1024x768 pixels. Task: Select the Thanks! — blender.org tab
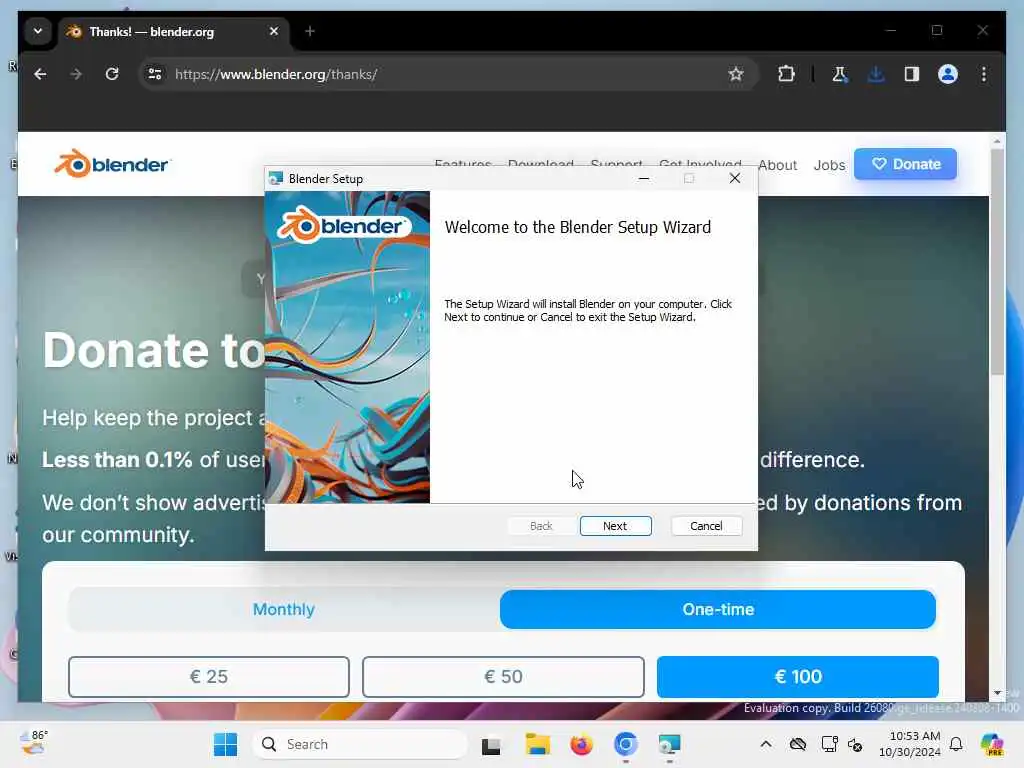pyautogui.click(x=174, y=31)
